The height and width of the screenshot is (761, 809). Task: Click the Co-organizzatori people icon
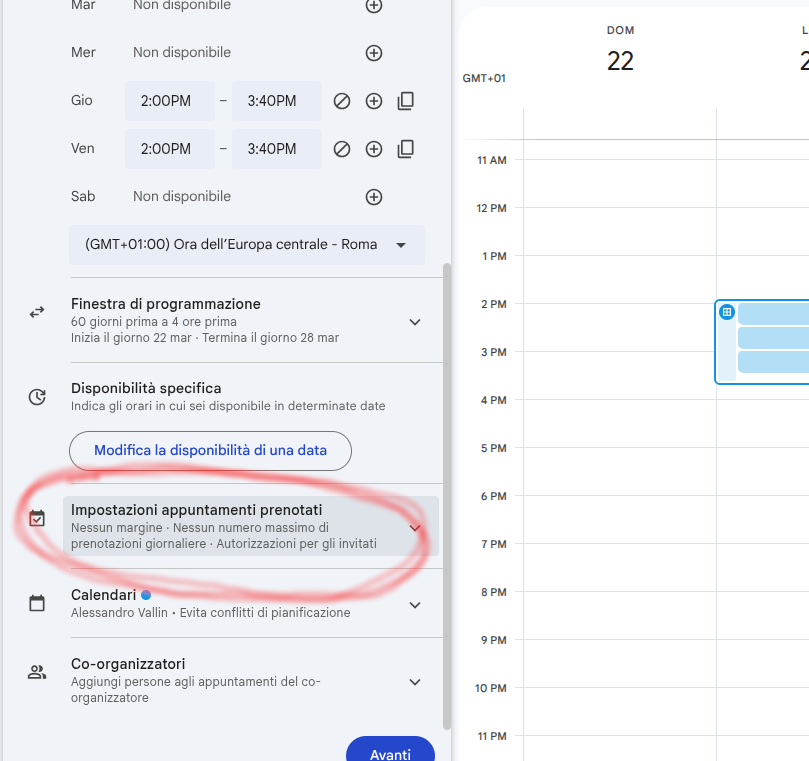tap(37, 672)
